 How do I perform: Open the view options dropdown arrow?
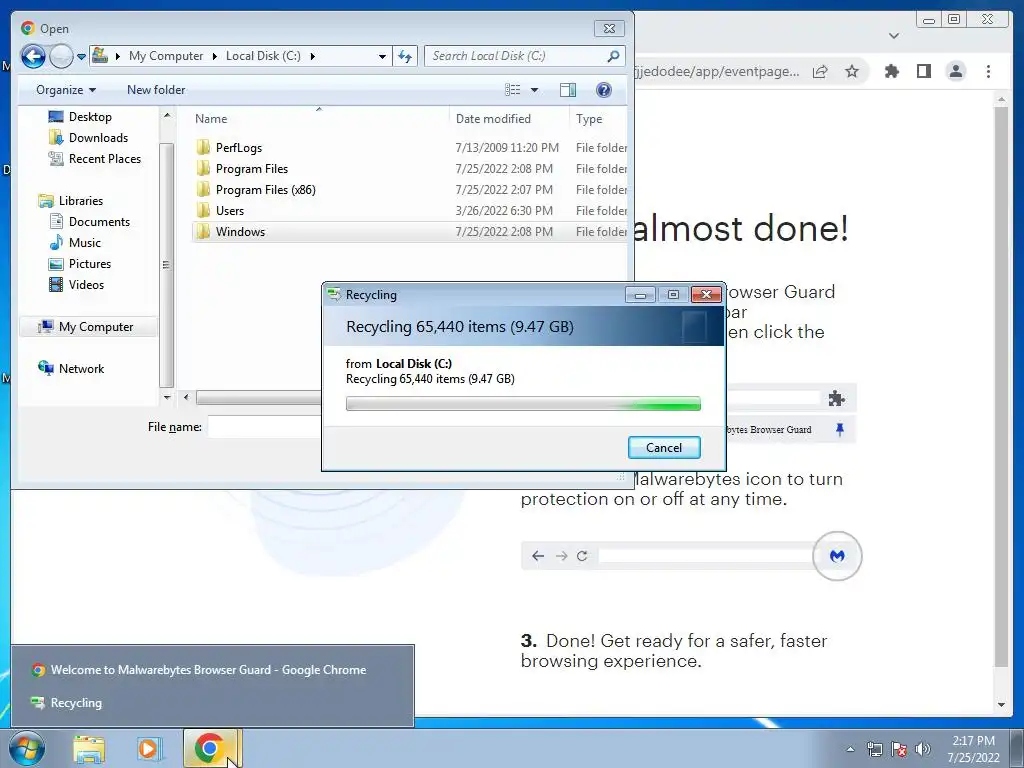pyautogui.click(x=534, y=90)
